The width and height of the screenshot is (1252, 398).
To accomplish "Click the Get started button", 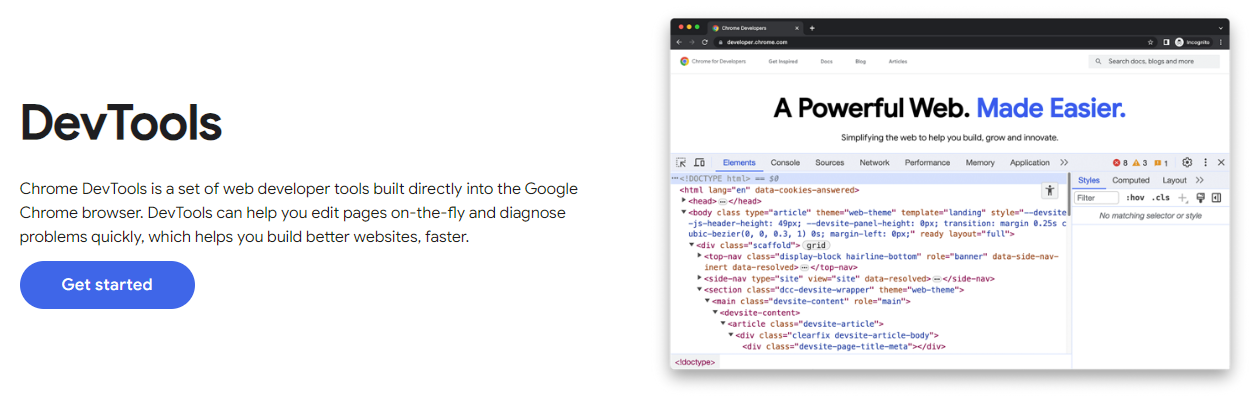I will point(107,285).
